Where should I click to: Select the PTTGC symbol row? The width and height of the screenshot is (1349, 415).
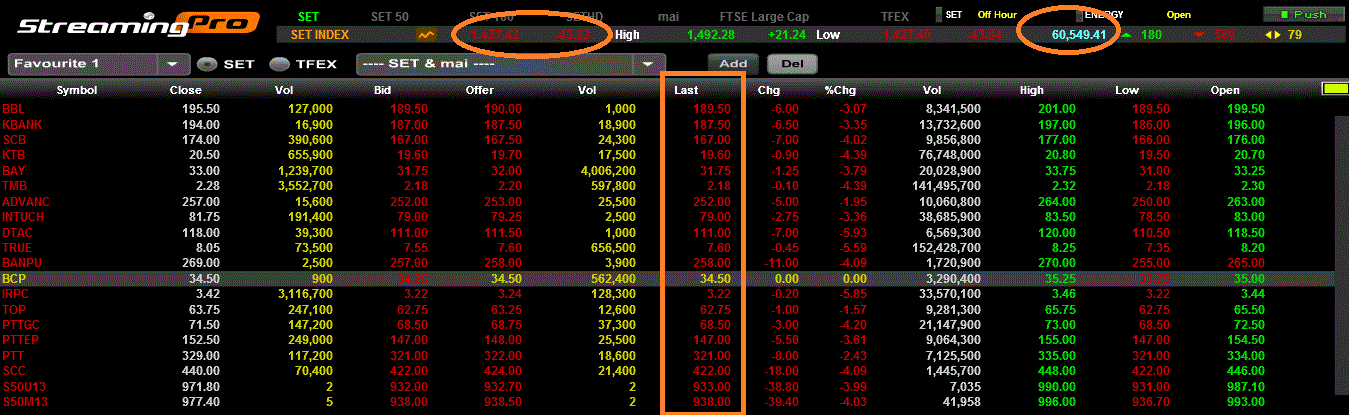pyautogui.click(x=668, y=326)
